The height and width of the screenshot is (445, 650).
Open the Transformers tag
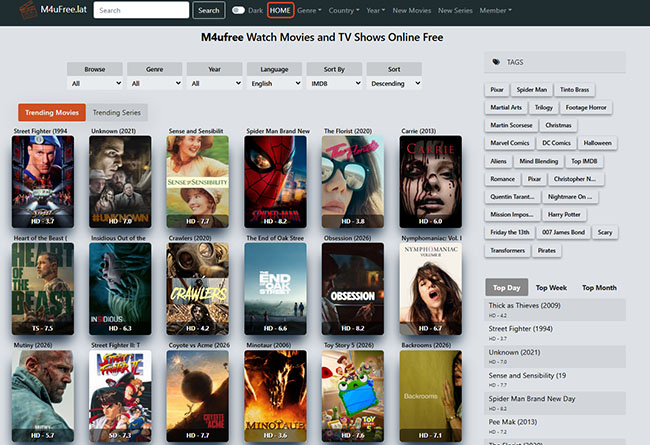click(x=507, y=250)
